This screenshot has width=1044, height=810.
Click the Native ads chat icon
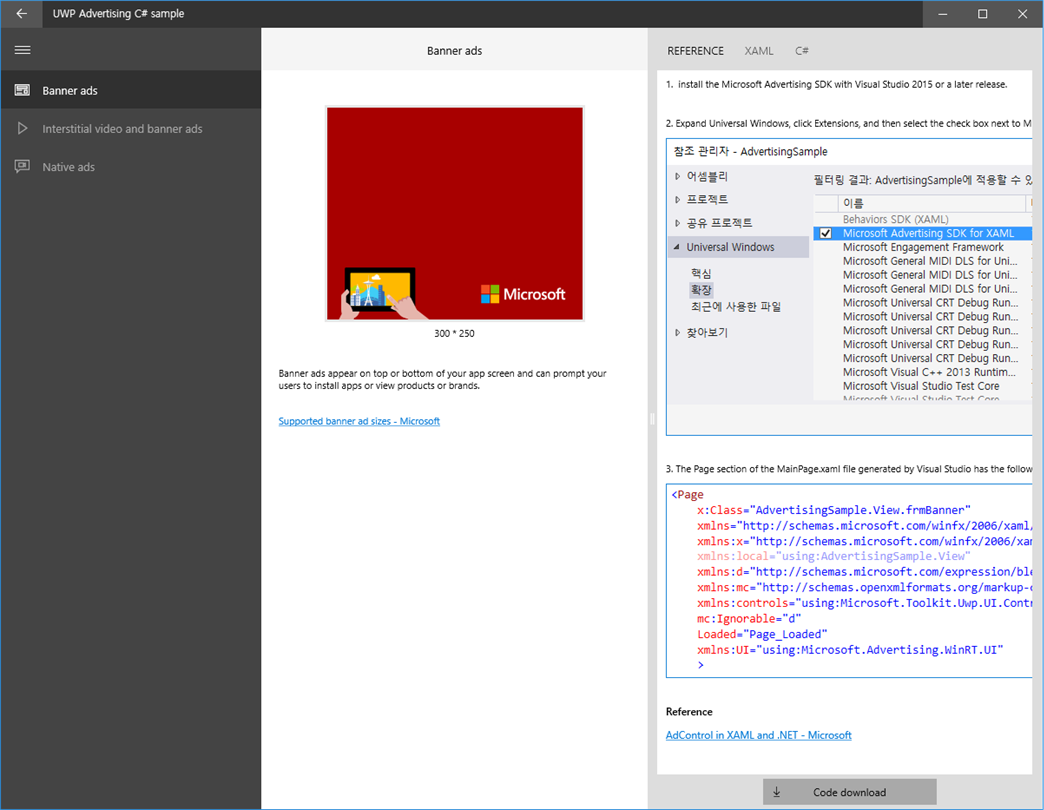click(22, 166)
